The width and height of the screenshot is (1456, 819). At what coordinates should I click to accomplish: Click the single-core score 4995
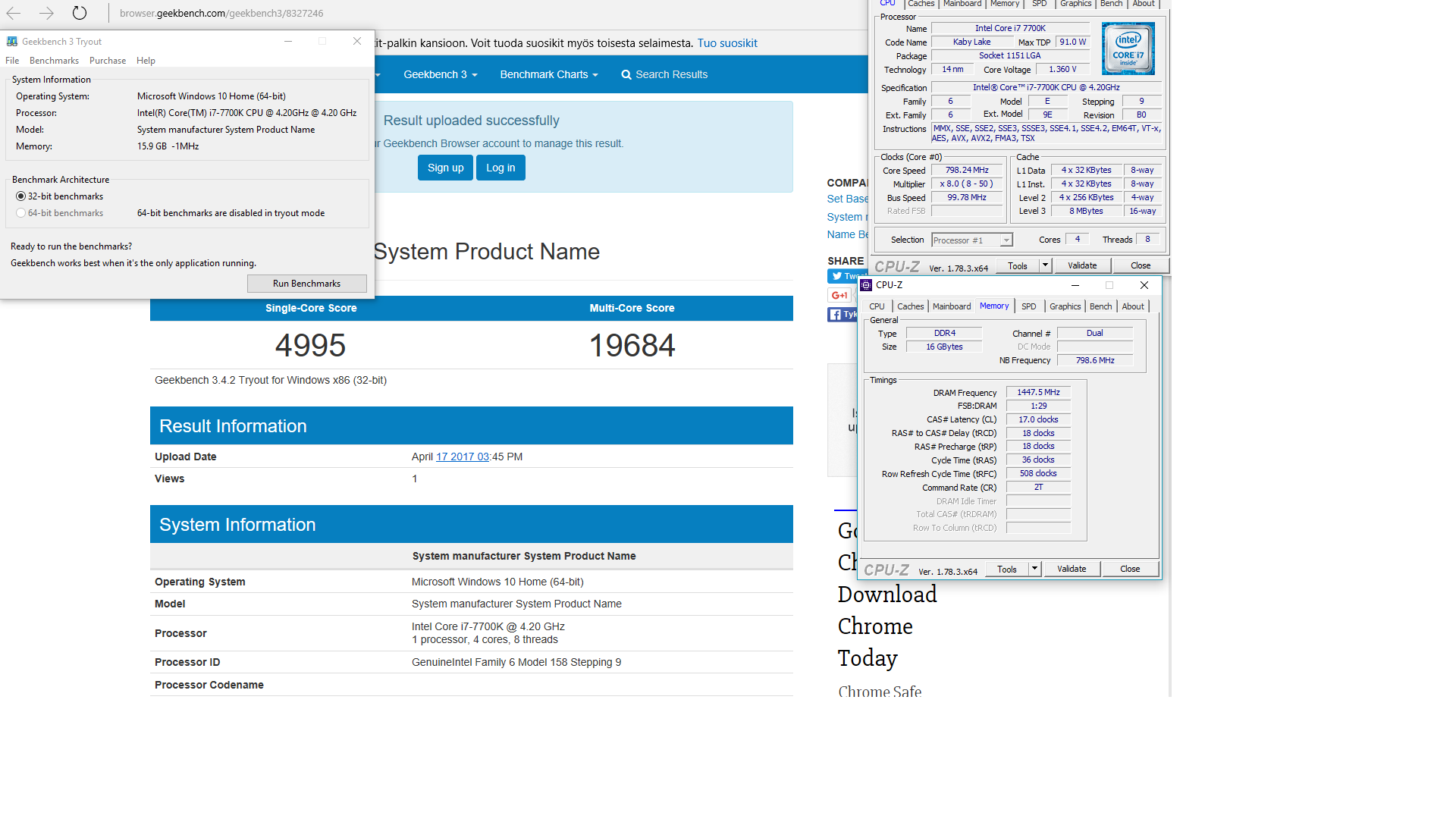[x=310, y=346]
